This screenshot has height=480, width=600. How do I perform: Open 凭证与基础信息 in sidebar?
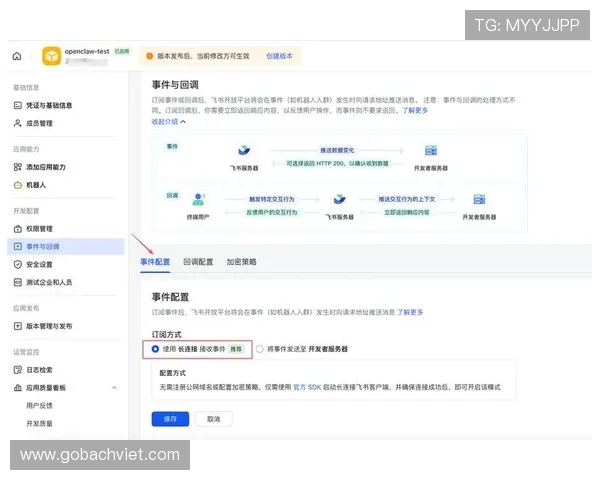click(x=49, y=105)
